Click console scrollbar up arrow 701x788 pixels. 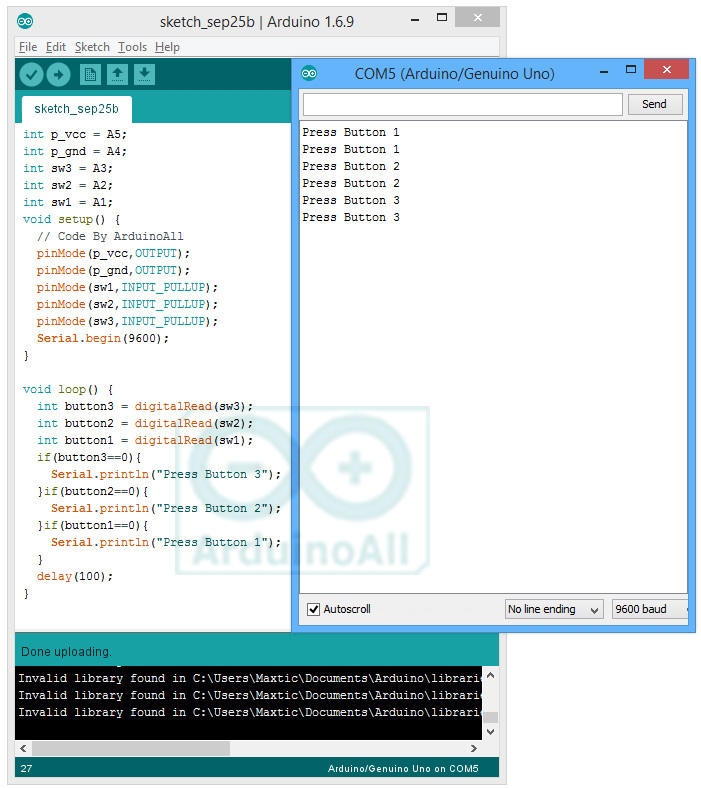pyautogui.click(x=490, y=675)
